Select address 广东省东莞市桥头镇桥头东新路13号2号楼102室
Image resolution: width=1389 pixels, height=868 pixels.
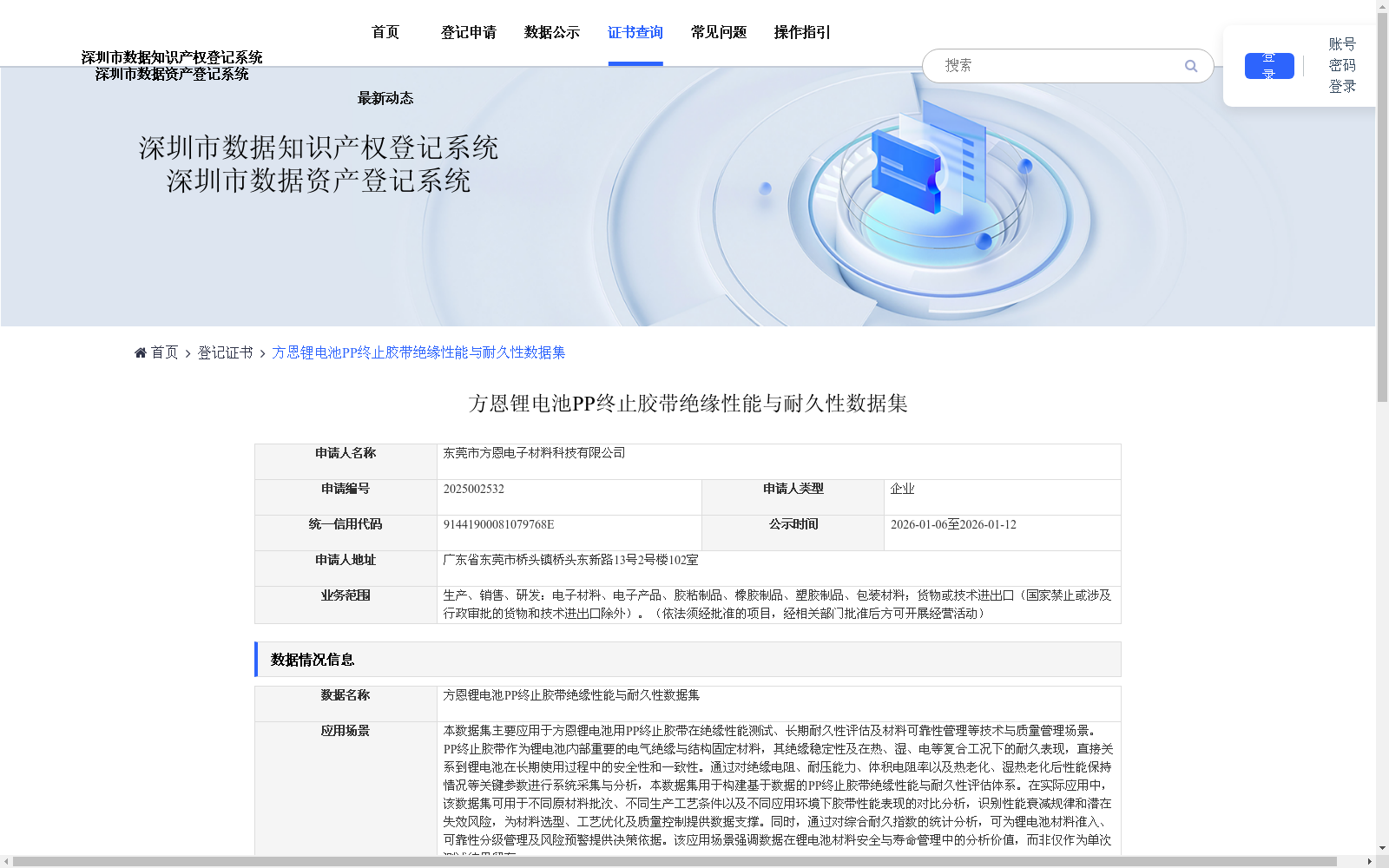(x=570, y=560)
